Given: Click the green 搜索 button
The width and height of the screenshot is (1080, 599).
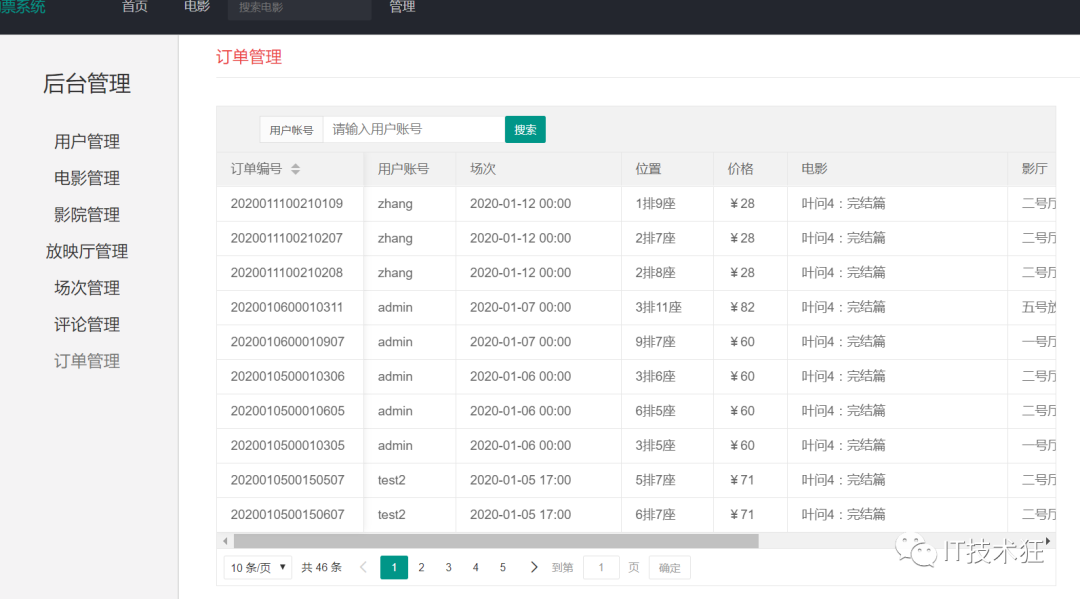Looking at the screenshot, I should [525, 129].
